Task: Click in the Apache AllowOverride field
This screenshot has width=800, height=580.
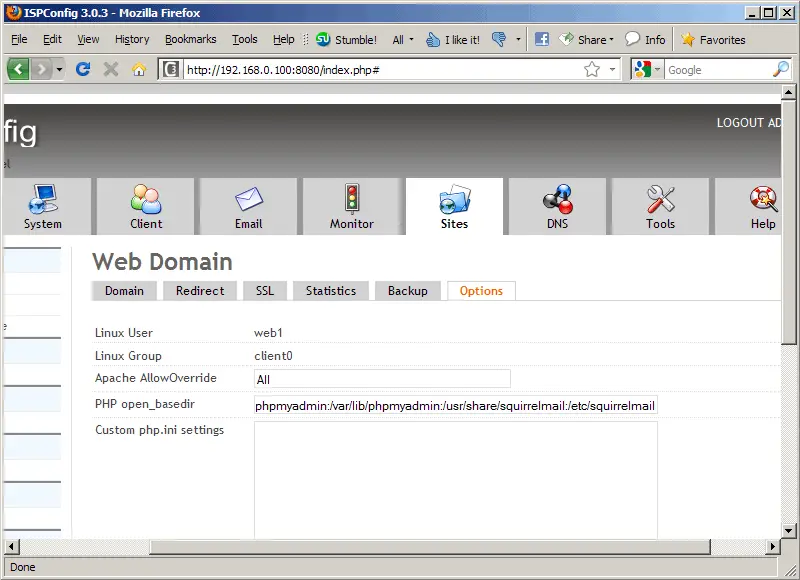Action: pos(382,379)
